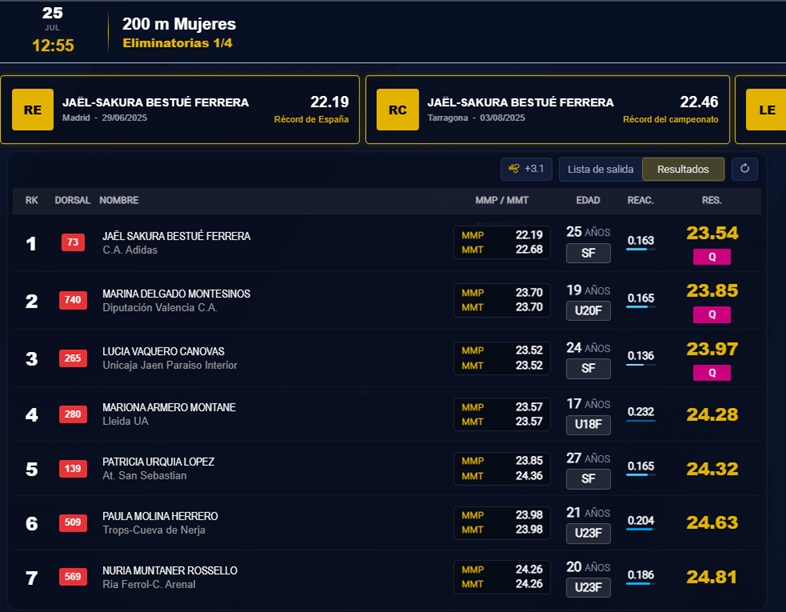Click reaction time 0.163
The height and width of the screenshot is (612, 786).
coord(641,241)
